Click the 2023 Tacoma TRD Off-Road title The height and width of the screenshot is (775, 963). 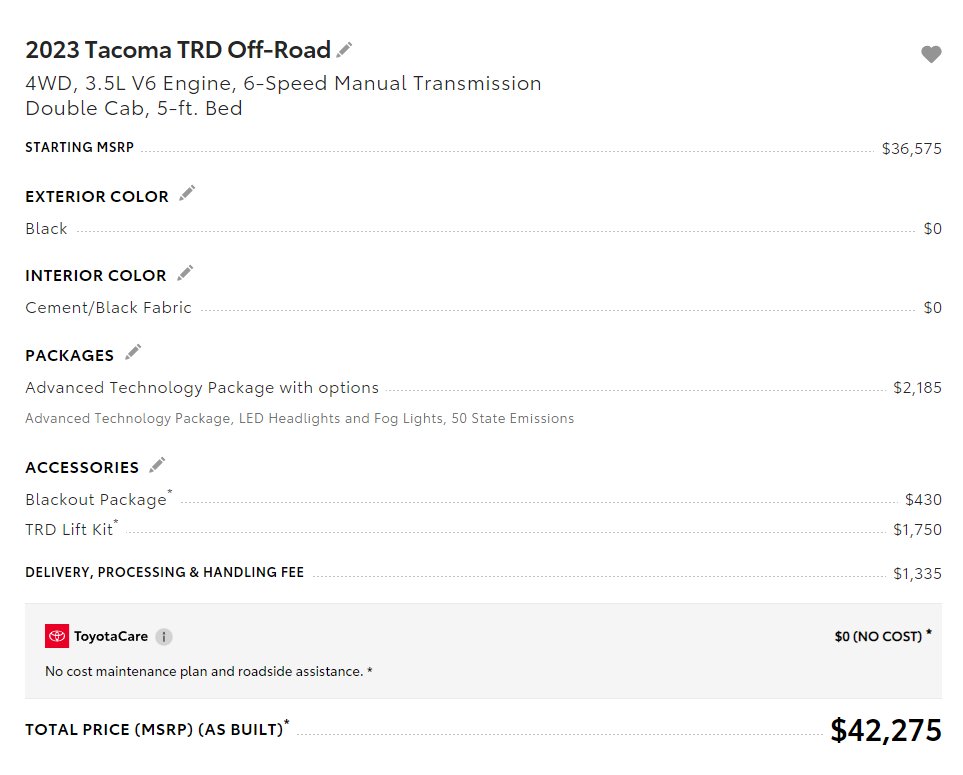pyautogui.click(x=178, y=50)
